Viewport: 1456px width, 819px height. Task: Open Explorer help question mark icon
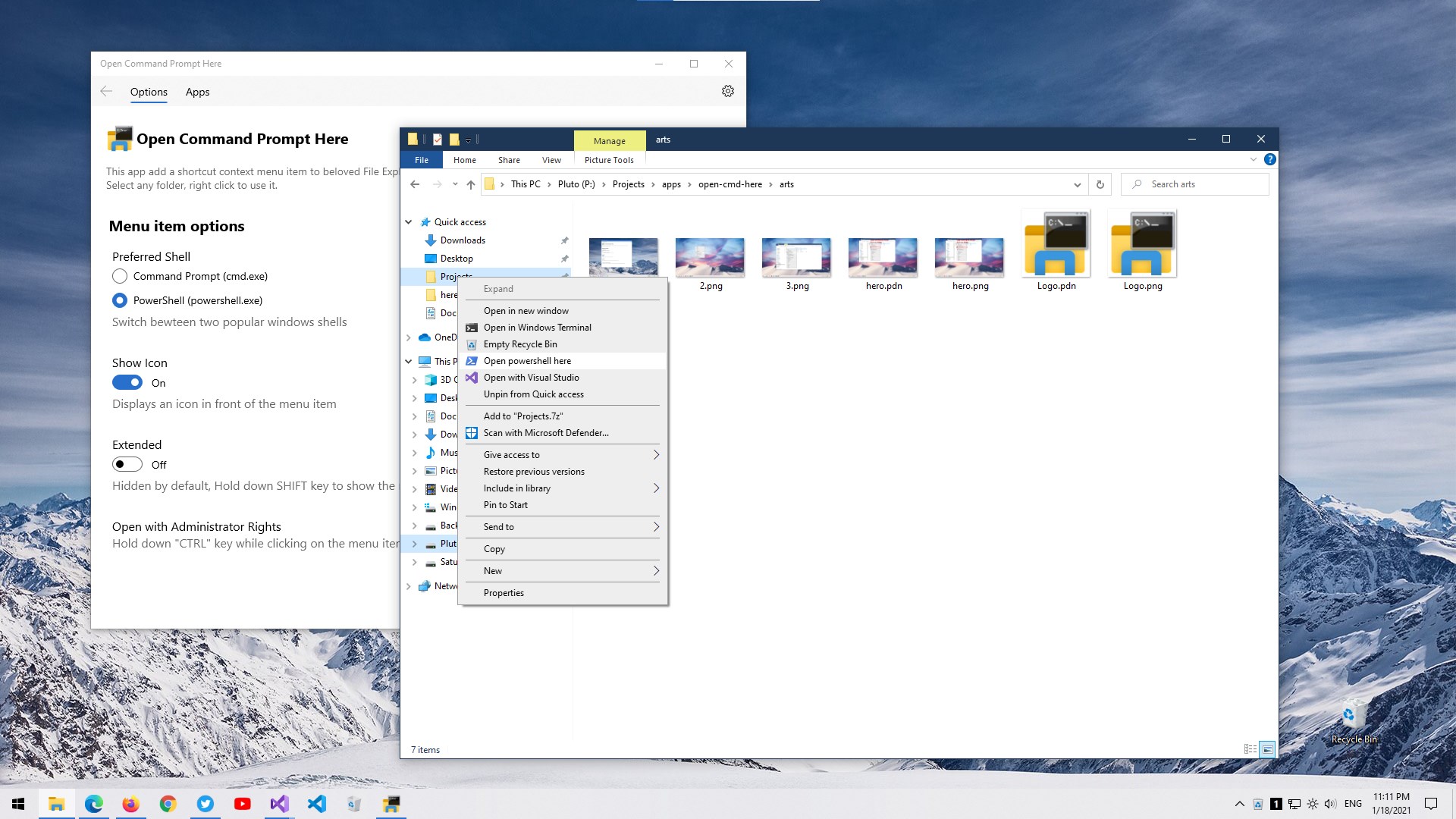(1270, 159)
